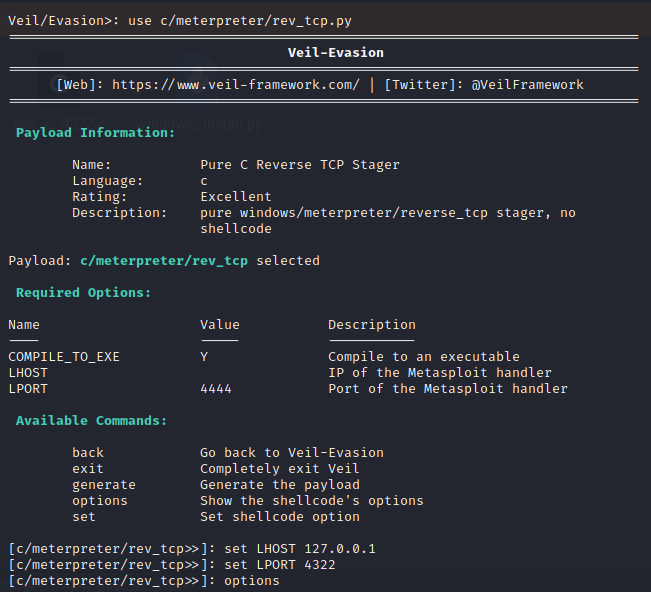Image resolution: width=651 pixels, height=592 pixels.
Task: Click 'IP of the Metasploit handler' description
Action: tap(440, 373)
